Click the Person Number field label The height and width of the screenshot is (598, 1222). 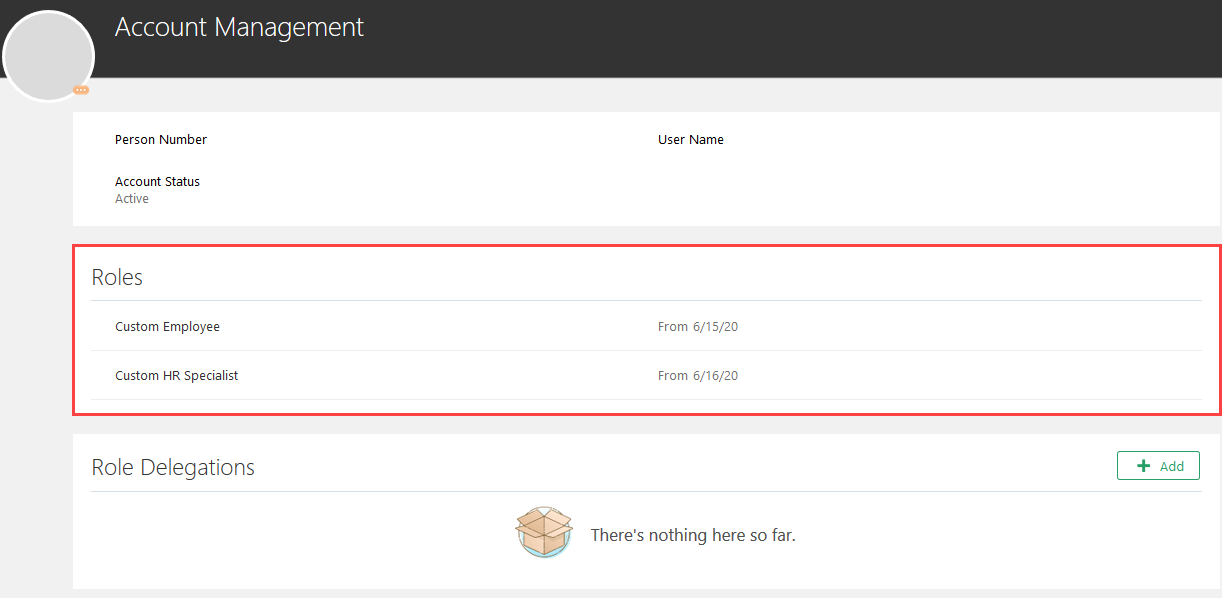pyautogui.click(x=161, y=139)
